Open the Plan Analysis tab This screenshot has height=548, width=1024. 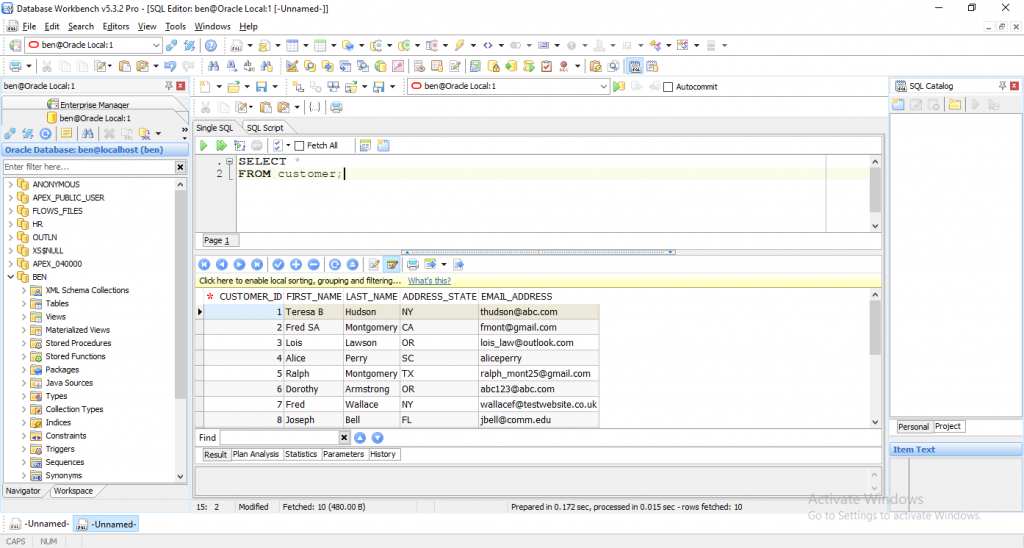256,454
